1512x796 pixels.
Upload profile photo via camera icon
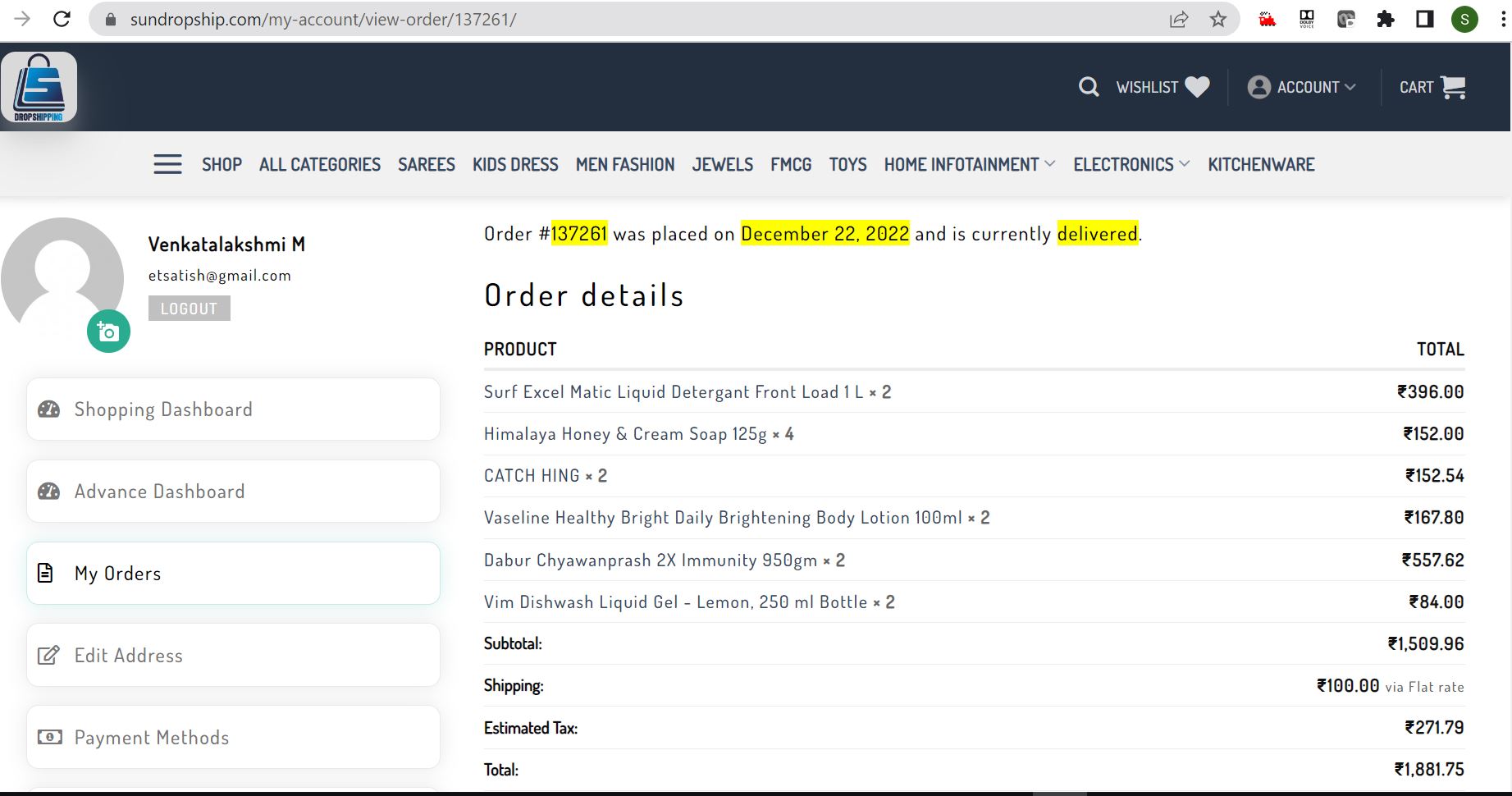108,332
